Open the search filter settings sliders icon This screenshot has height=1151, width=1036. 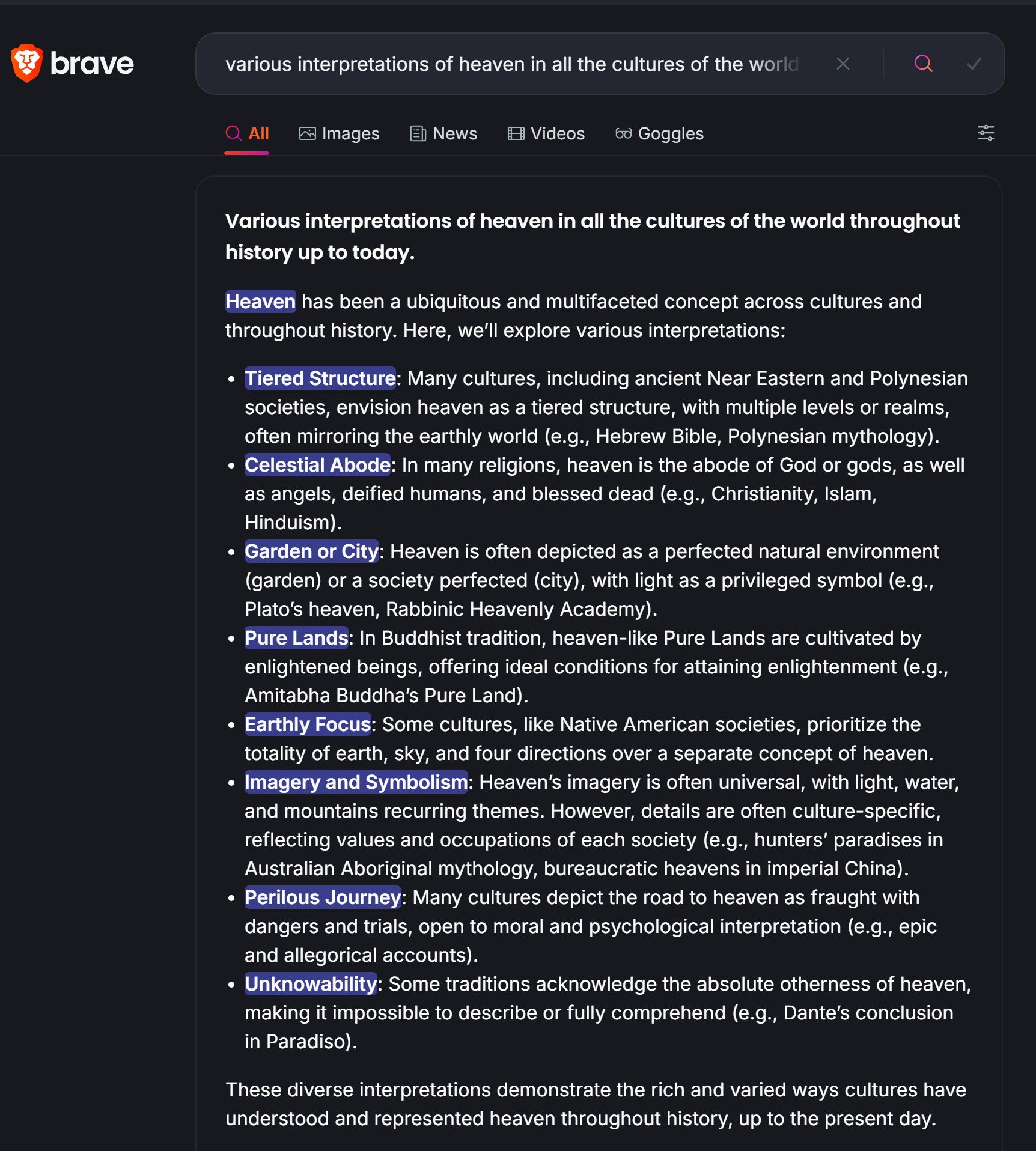coord(986,133)
